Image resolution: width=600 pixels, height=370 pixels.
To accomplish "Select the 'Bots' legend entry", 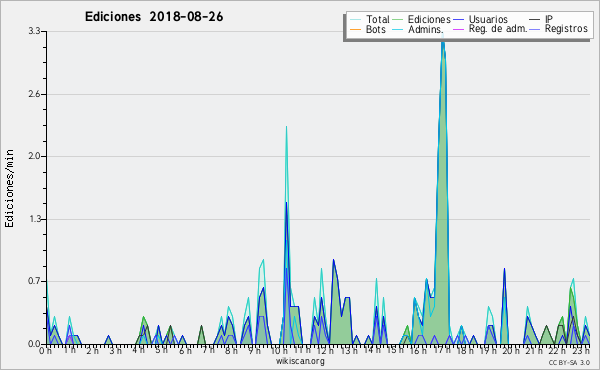I will pos(368,29).
